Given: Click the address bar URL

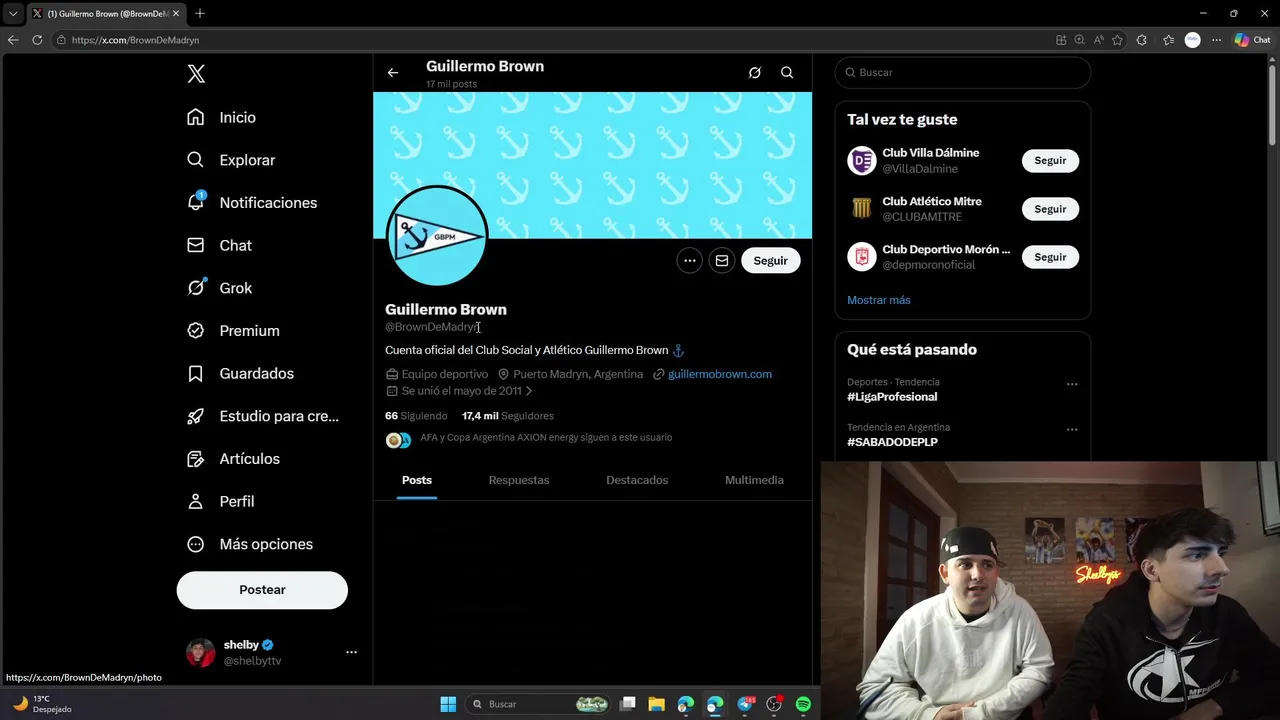Looking at the screenshot, I should coord(135,40).
